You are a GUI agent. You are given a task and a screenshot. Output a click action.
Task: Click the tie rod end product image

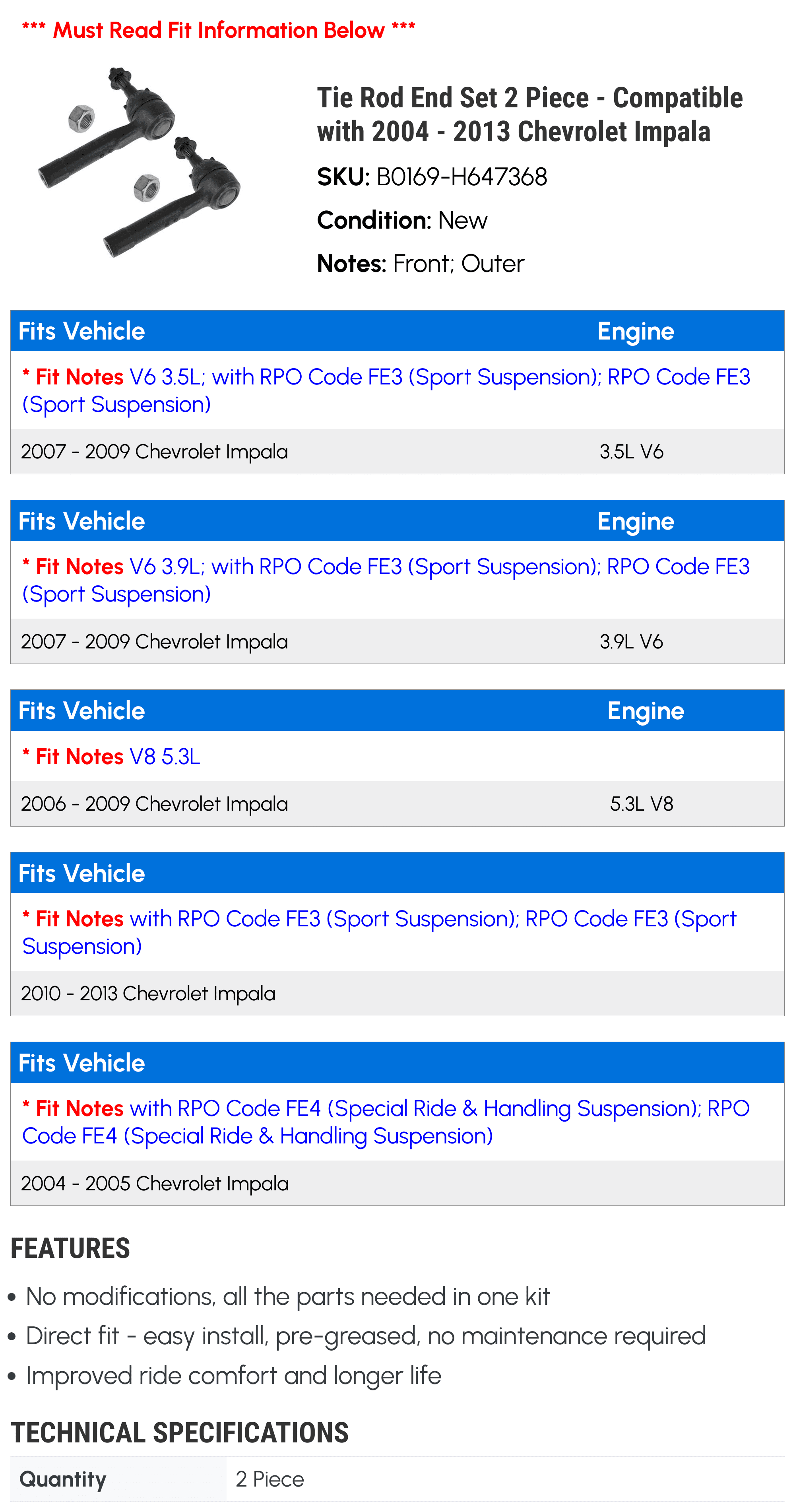point(139,163)
